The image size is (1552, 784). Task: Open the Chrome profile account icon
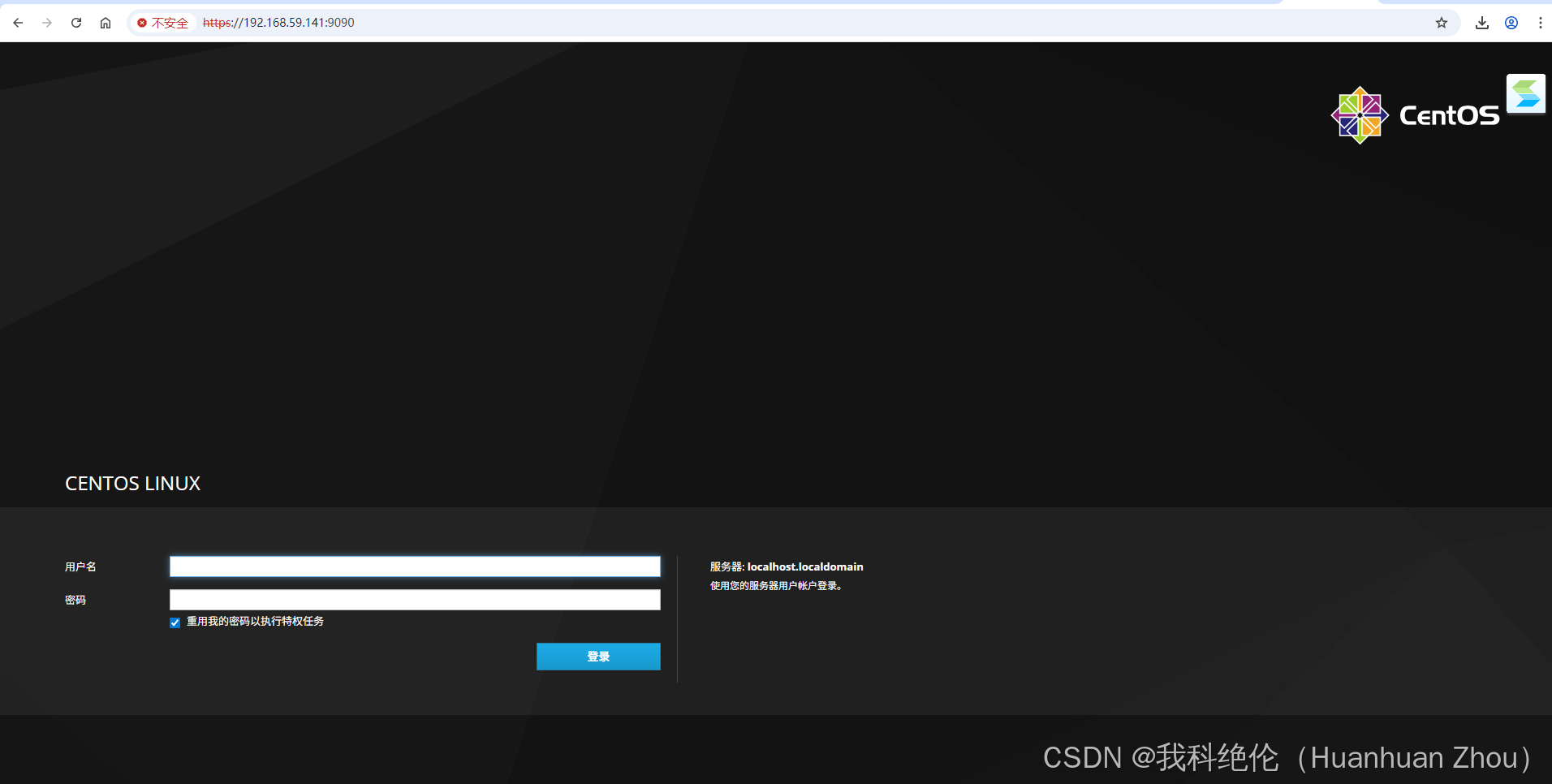point(1511,23)
